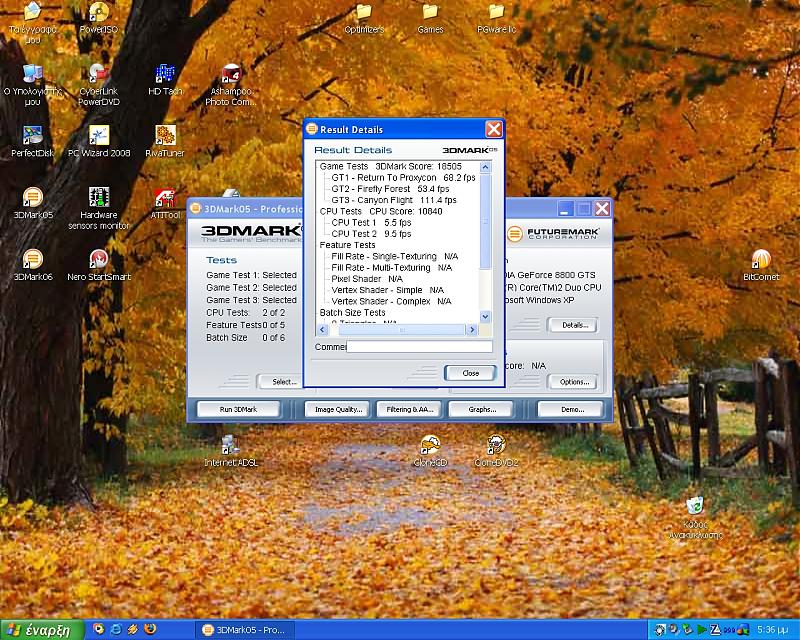Minimize the 3DMark05 main window
Image resolution: width=800 pixels, height=640 pixels.
565,208
